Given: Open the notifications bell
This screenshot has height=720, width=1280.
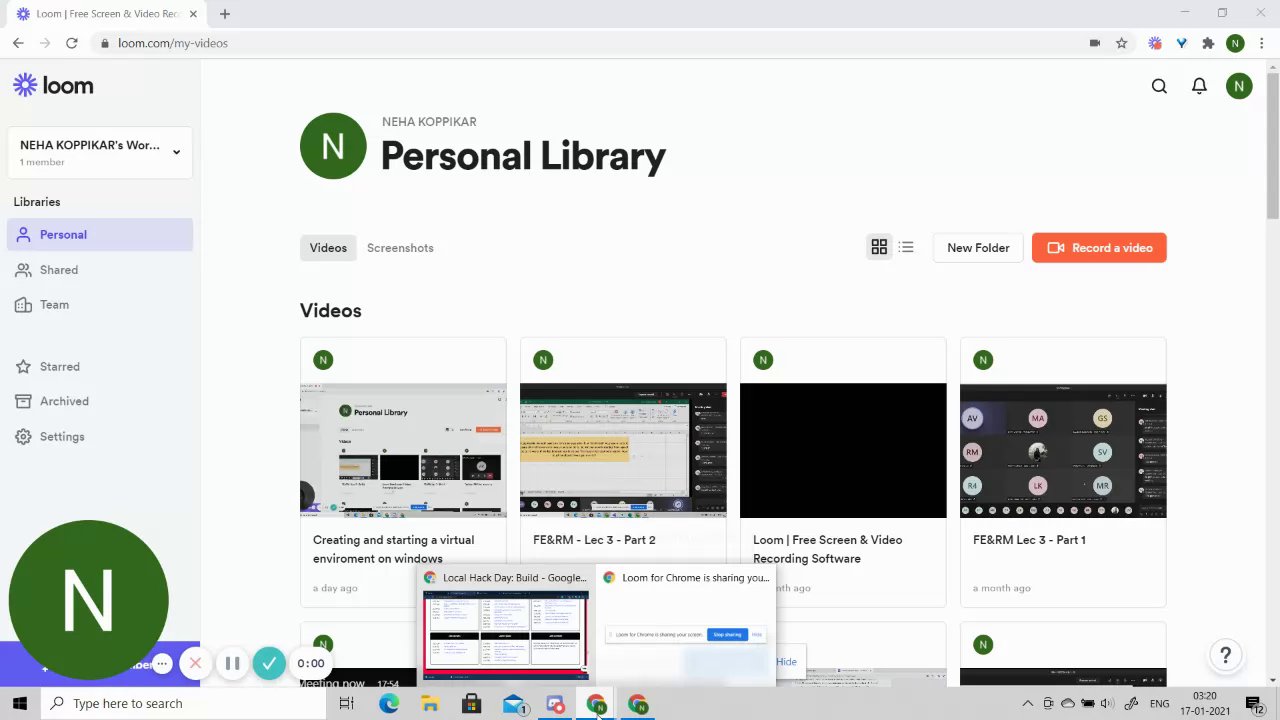Looking at the screenshot, I should click(x=1199, y=86).
